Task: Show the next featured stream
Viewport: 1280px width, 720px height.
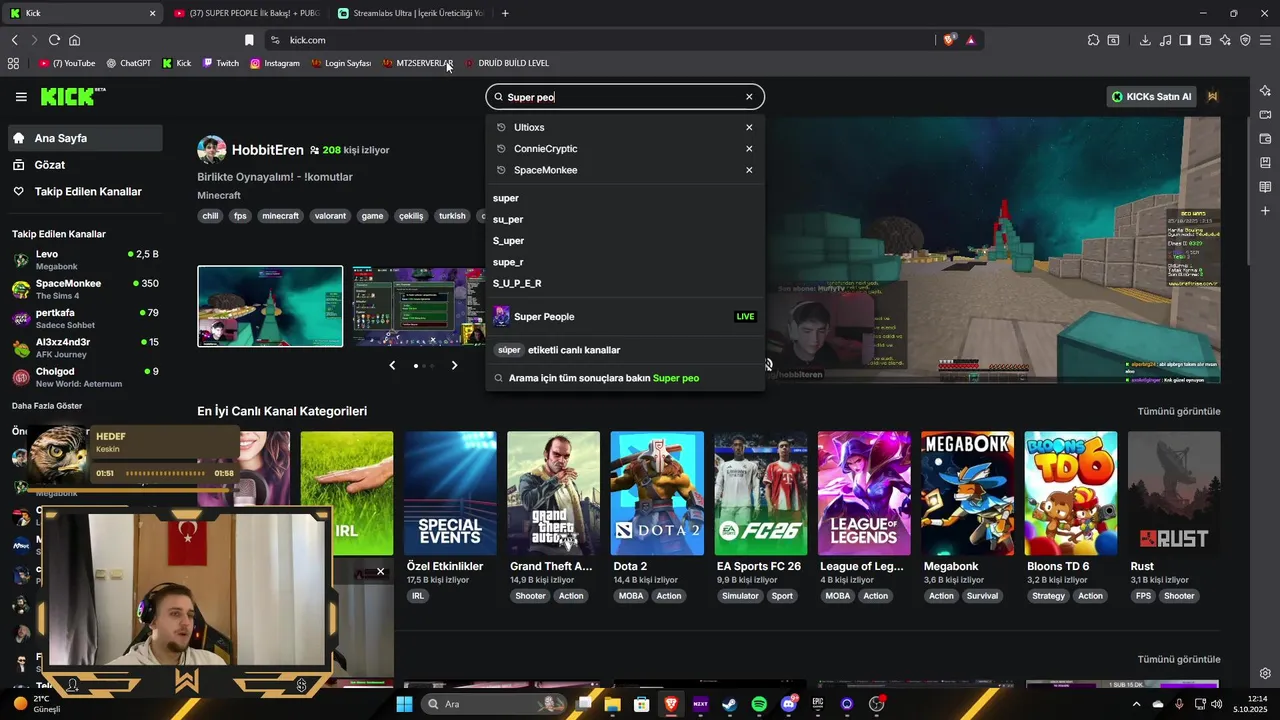Action: [x=454, y=365]
